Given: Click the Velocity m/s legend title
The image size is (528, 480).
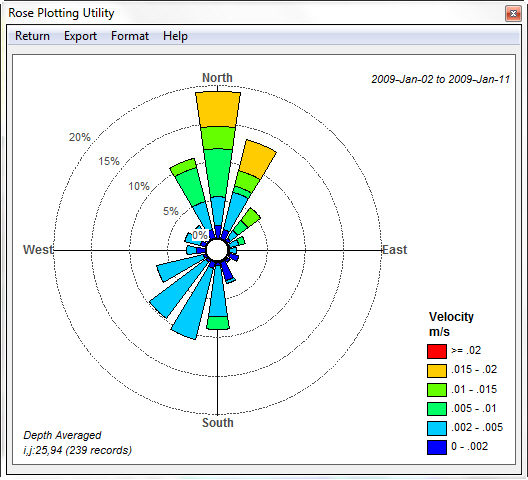Looking at the screenshot, I should pyautogui.click(x=451, y=324).
